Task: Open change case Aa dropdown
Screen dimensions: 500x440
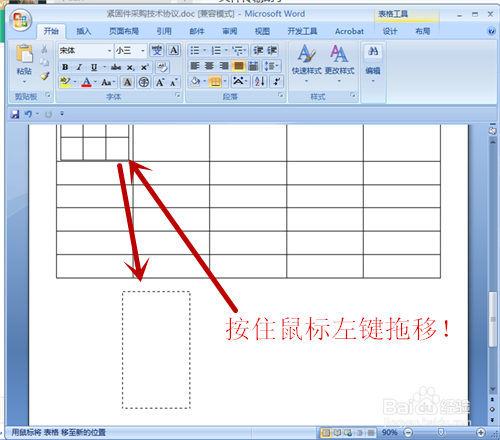Action: [x=108, y=82]
